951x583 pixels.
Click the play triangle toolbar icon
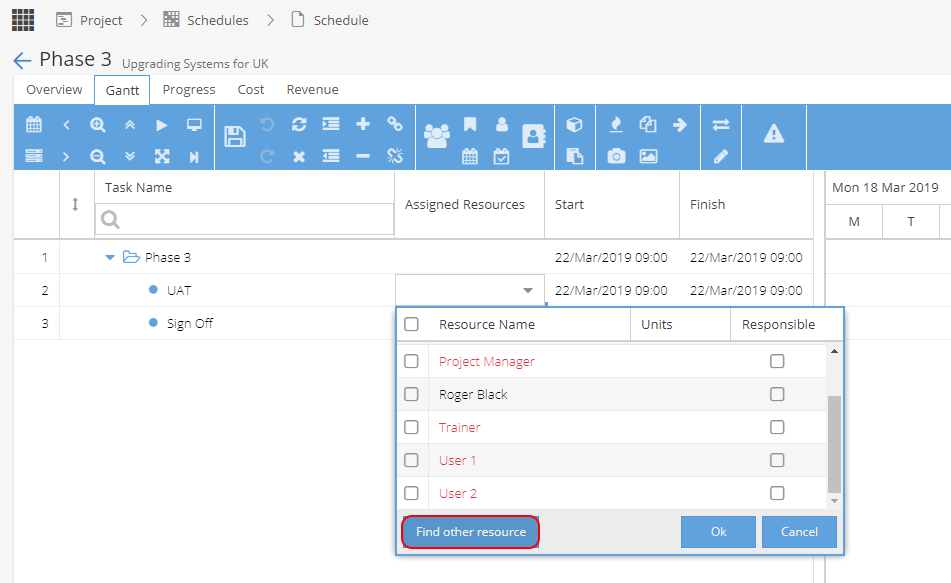tap(161, 125)
